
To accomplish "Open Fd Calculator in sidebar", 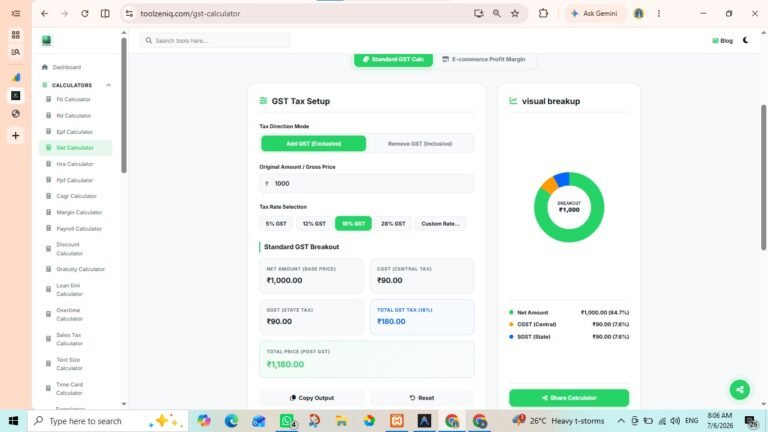I will point(73,99).
